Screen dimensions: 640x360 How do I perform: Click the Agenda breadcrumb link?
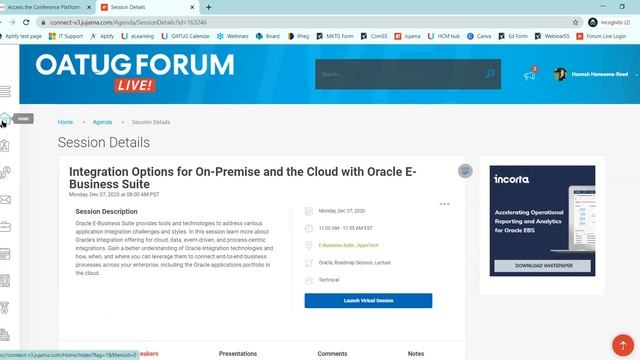tap(102, 122)
